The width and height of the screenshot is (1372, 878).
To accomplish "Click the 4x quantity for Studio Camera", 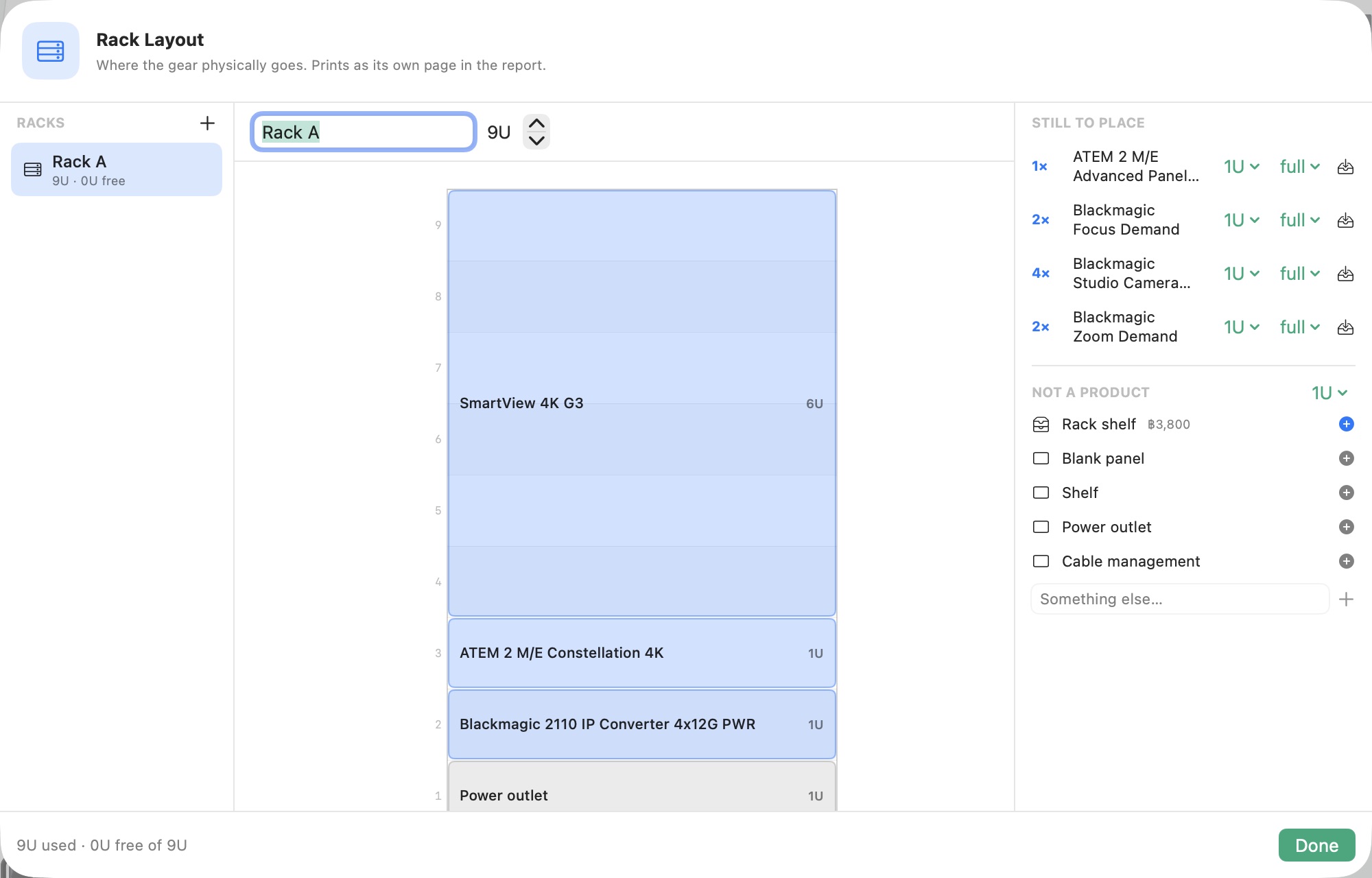I will [1041, 274].
